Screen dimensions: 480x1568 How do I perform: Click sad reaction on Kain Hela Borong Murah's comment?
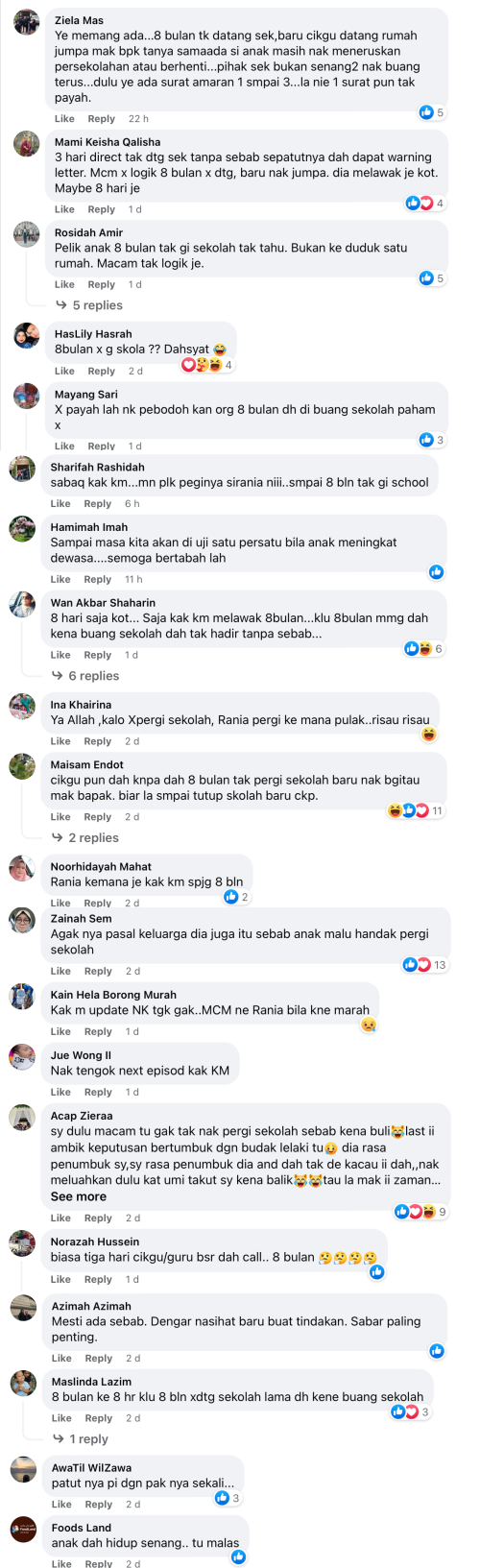[x=368, y=1025]
